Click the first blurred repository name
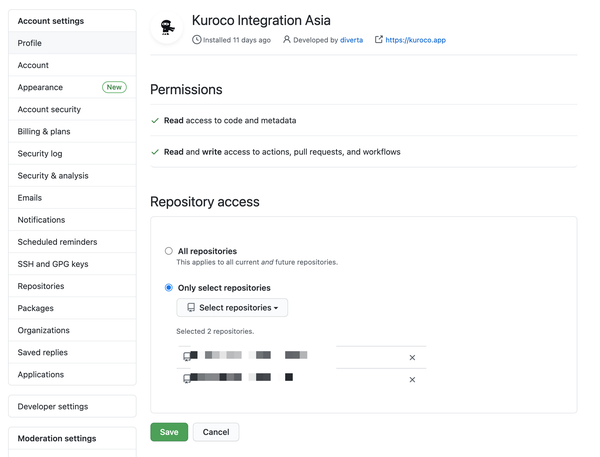The width and height of the screenshot is (600, 457). pyautogui.click(x=249, y=355)
